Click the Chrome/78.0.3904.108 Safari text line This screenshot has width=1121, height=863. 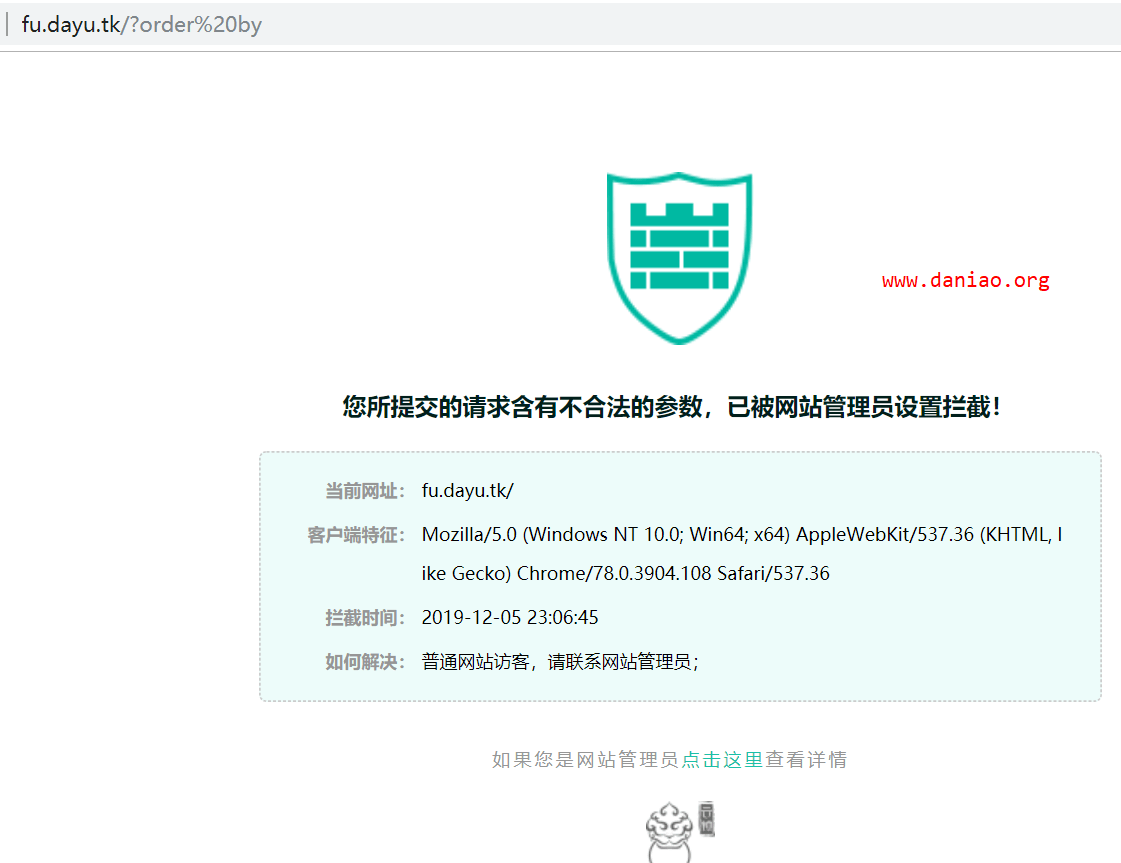click(x=625, y=574)
